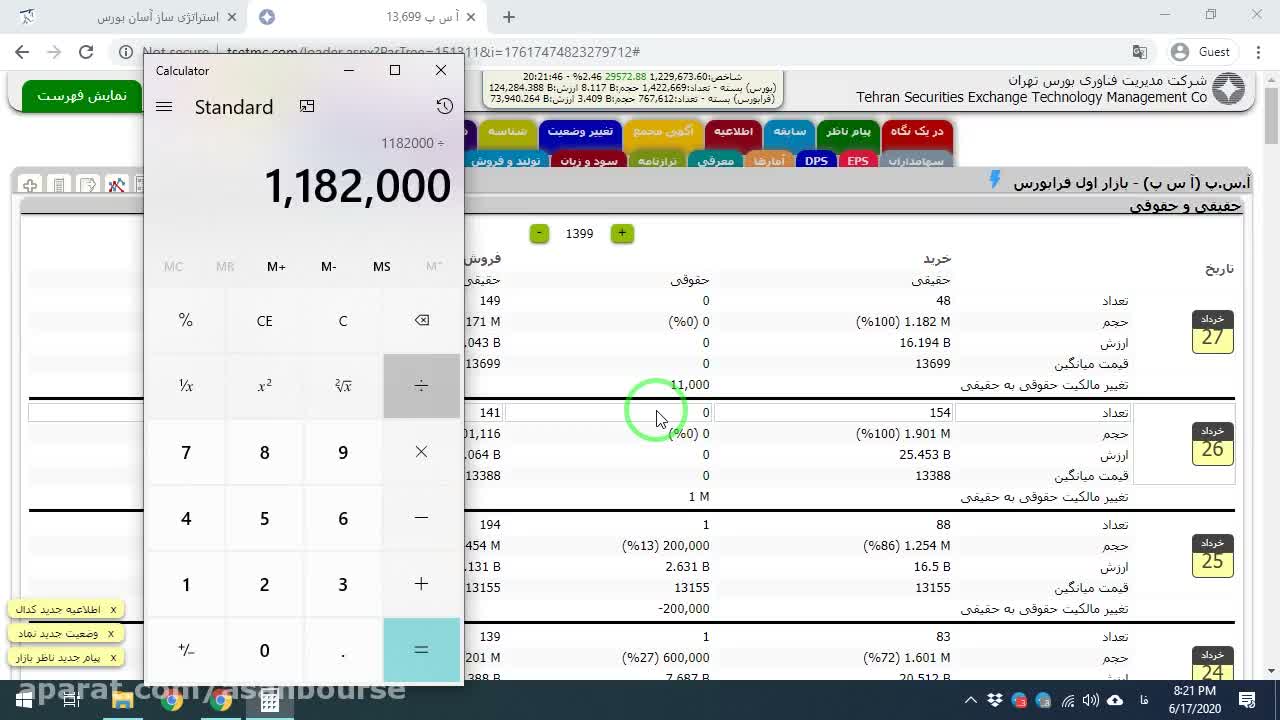Click the percent key in Calculator
Screen dimensions: 1280x720
point(186,320)
